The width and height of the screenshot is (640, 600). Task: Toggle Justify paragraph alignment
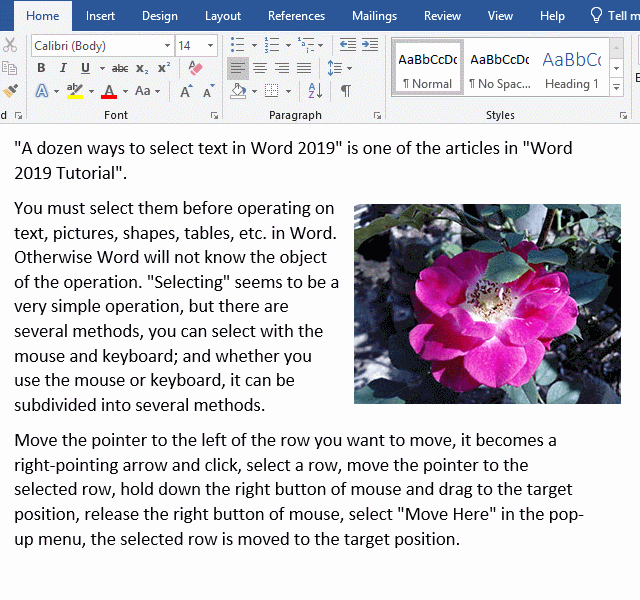pos(304,68)
